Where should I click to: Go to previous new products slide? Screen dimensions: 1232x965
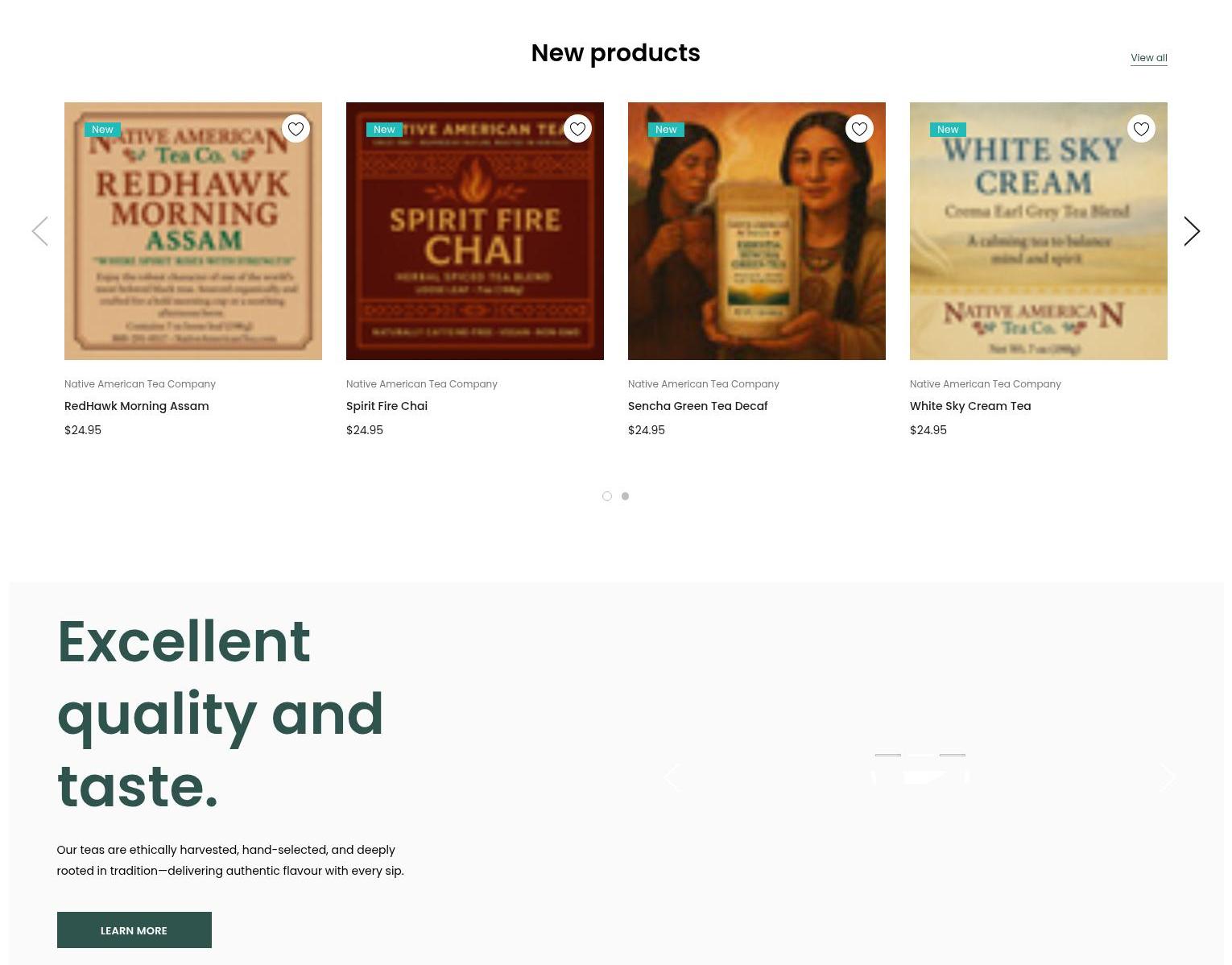(40, 231)
